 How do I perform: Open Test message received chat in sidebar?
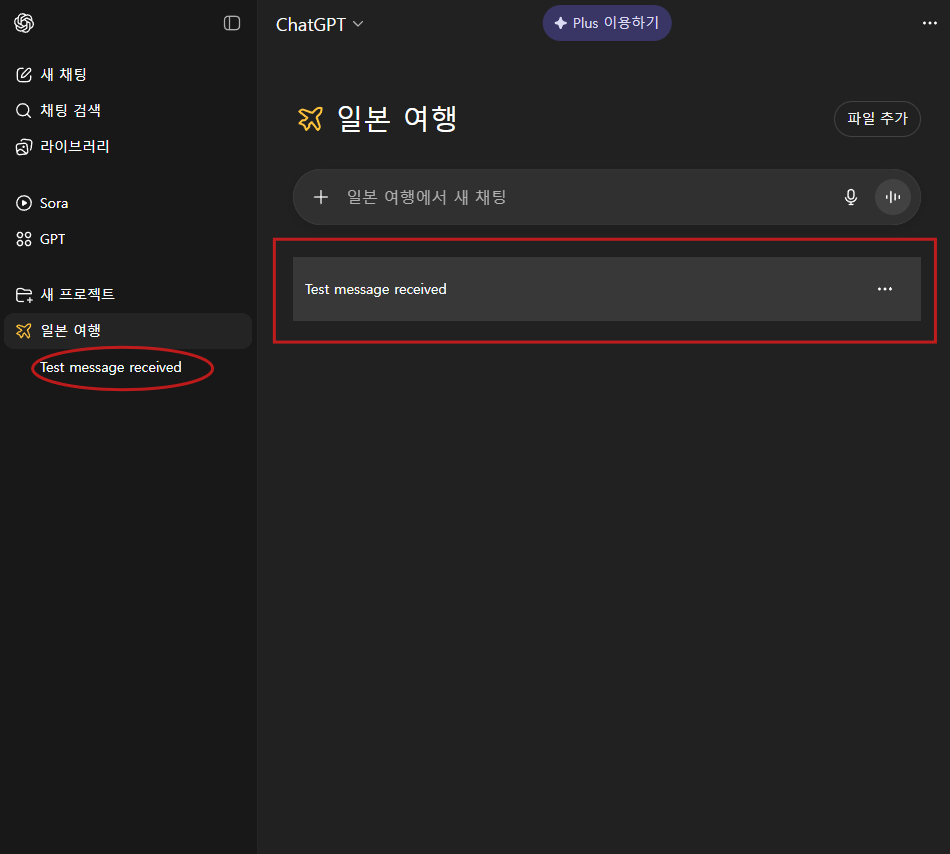(x=111, y=367)
